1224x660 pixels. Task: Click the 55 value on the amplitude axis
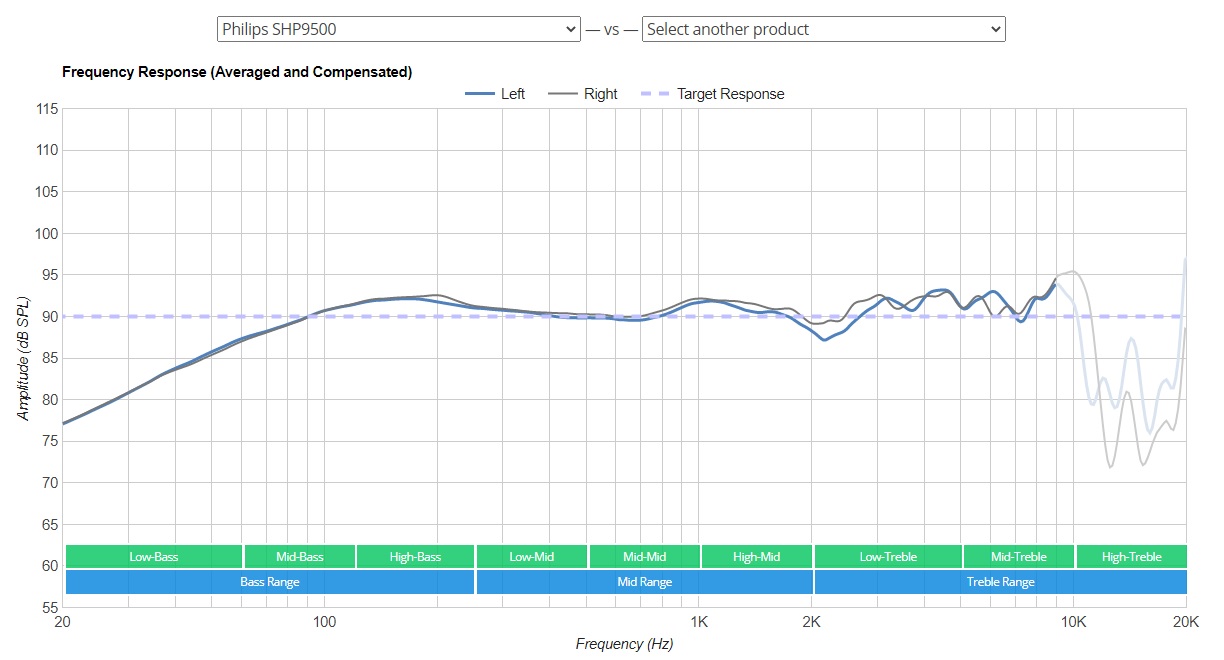50,607
